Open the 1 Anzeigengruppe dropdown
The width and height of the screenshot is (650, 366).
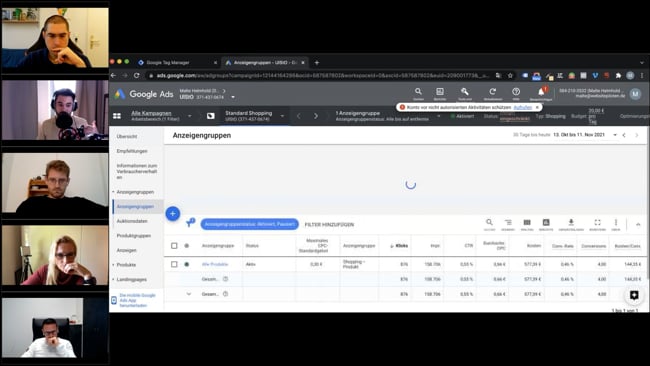click(x=439, y=116)
